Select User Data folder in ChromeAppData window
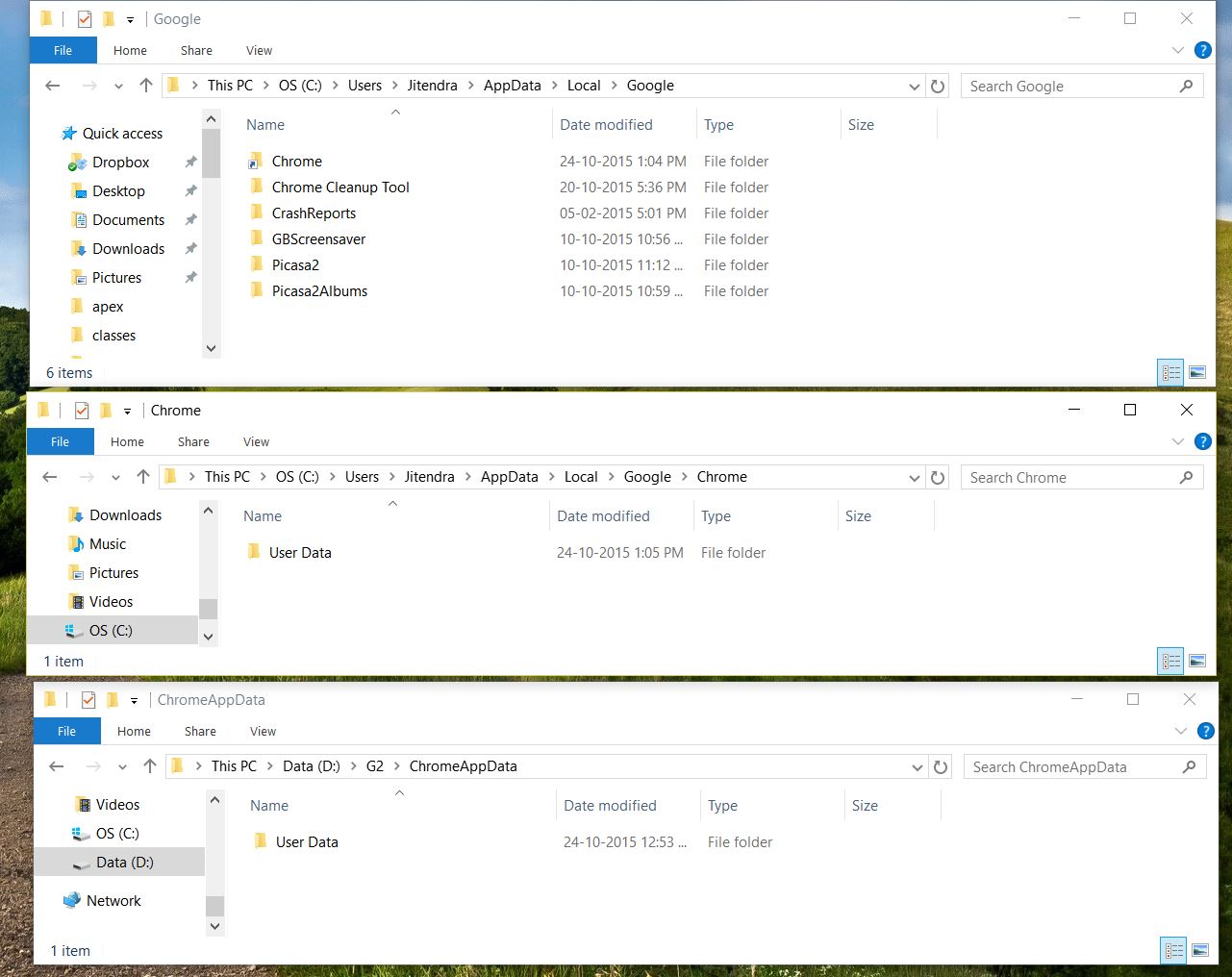1232x977 pixels. (x=307, y=842)
